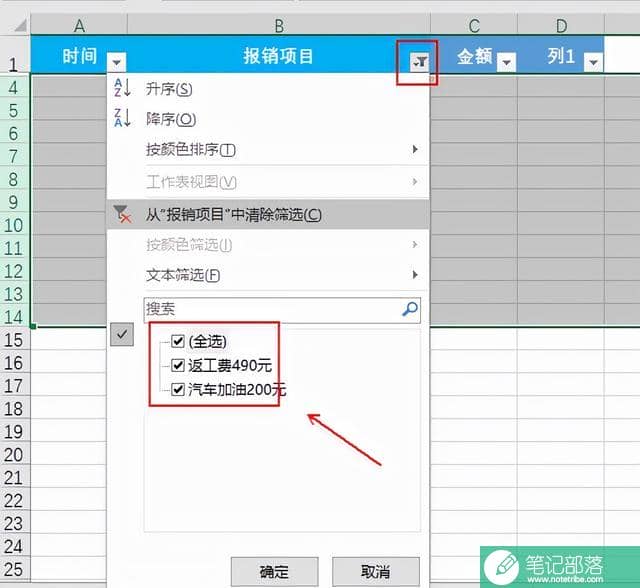Expand the 工作表视图 submenu arrow
This screenshot has height=588, width=640.
point(415,182)
